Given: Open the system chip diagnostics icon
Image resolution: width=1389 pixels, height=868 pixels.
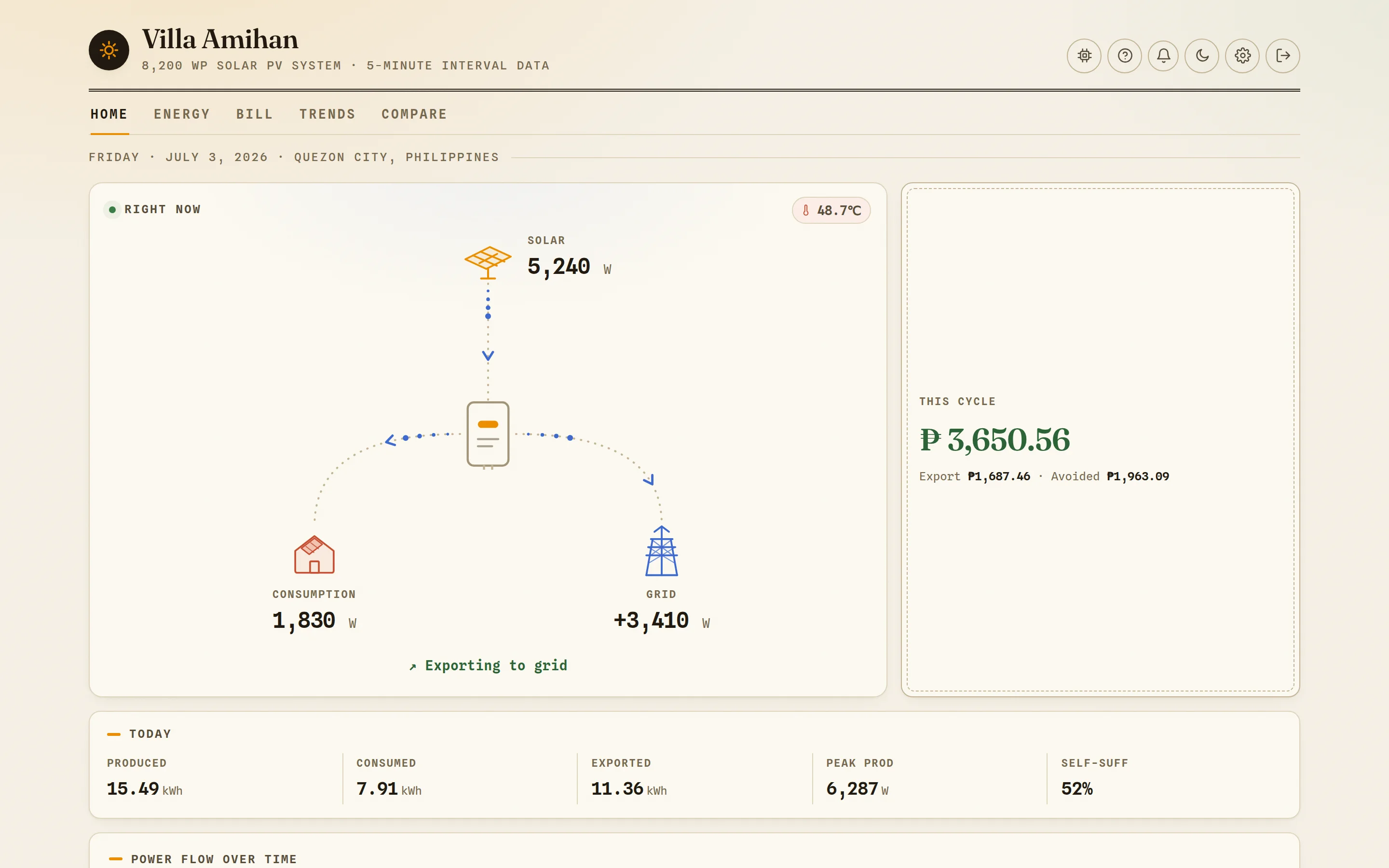Looking at the screenshot, I should (1084, 55).
